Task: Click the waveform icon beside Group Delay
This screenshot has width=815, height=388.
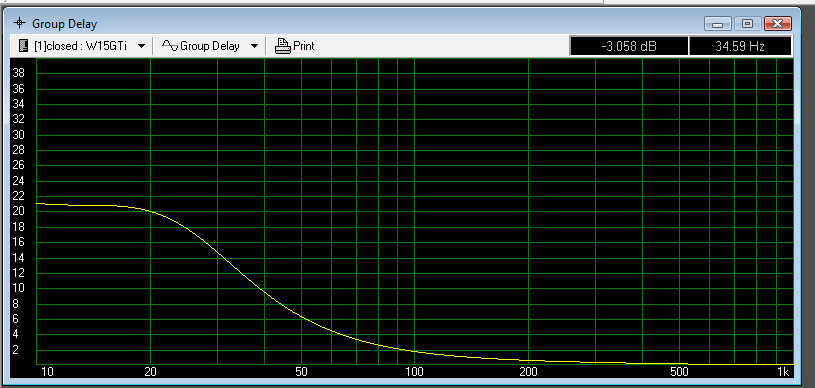Action: [169, 46]
